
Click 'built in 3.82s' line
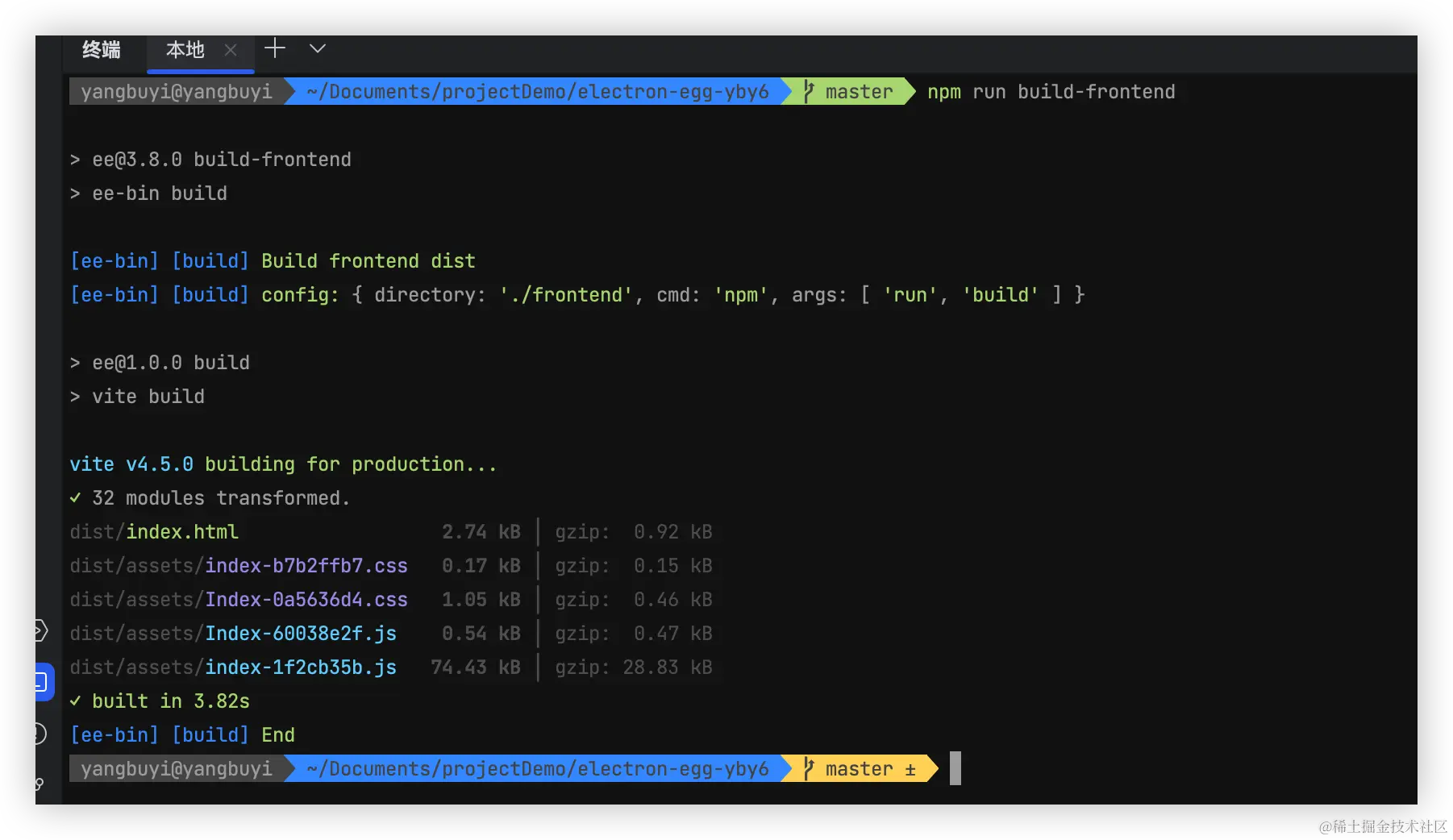tap(160, 701)
